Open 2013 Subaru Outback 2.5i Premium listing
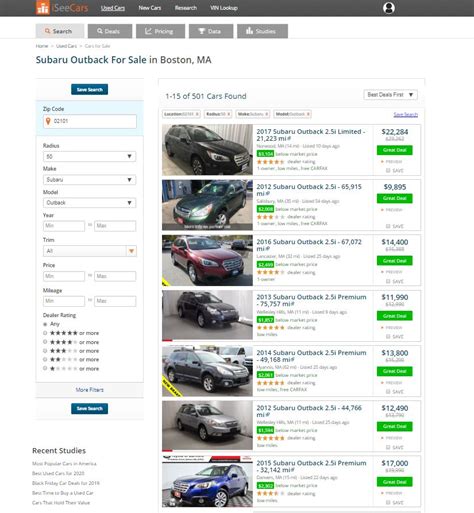The width and height of the screenshot is (474, 513). pyautogui.click(x=311, y=300)
